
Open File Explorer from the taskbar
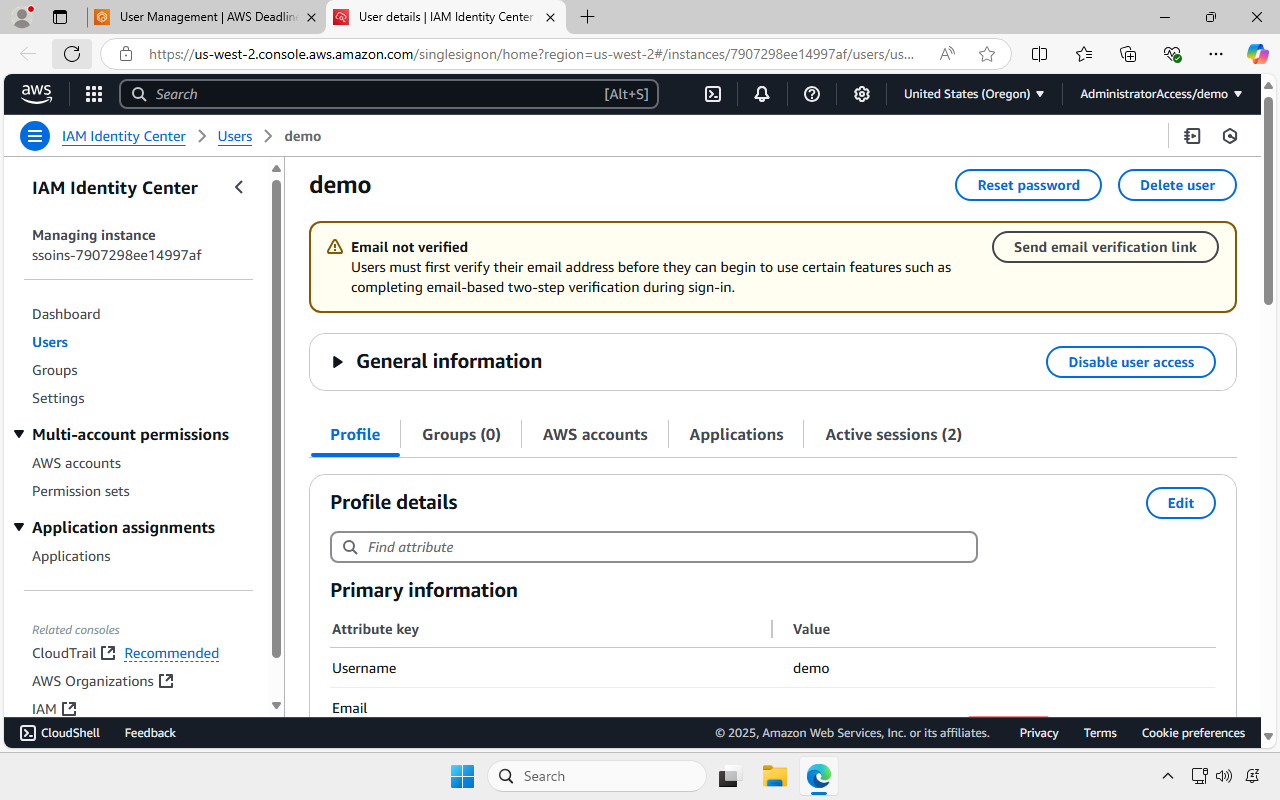[774, 776]
